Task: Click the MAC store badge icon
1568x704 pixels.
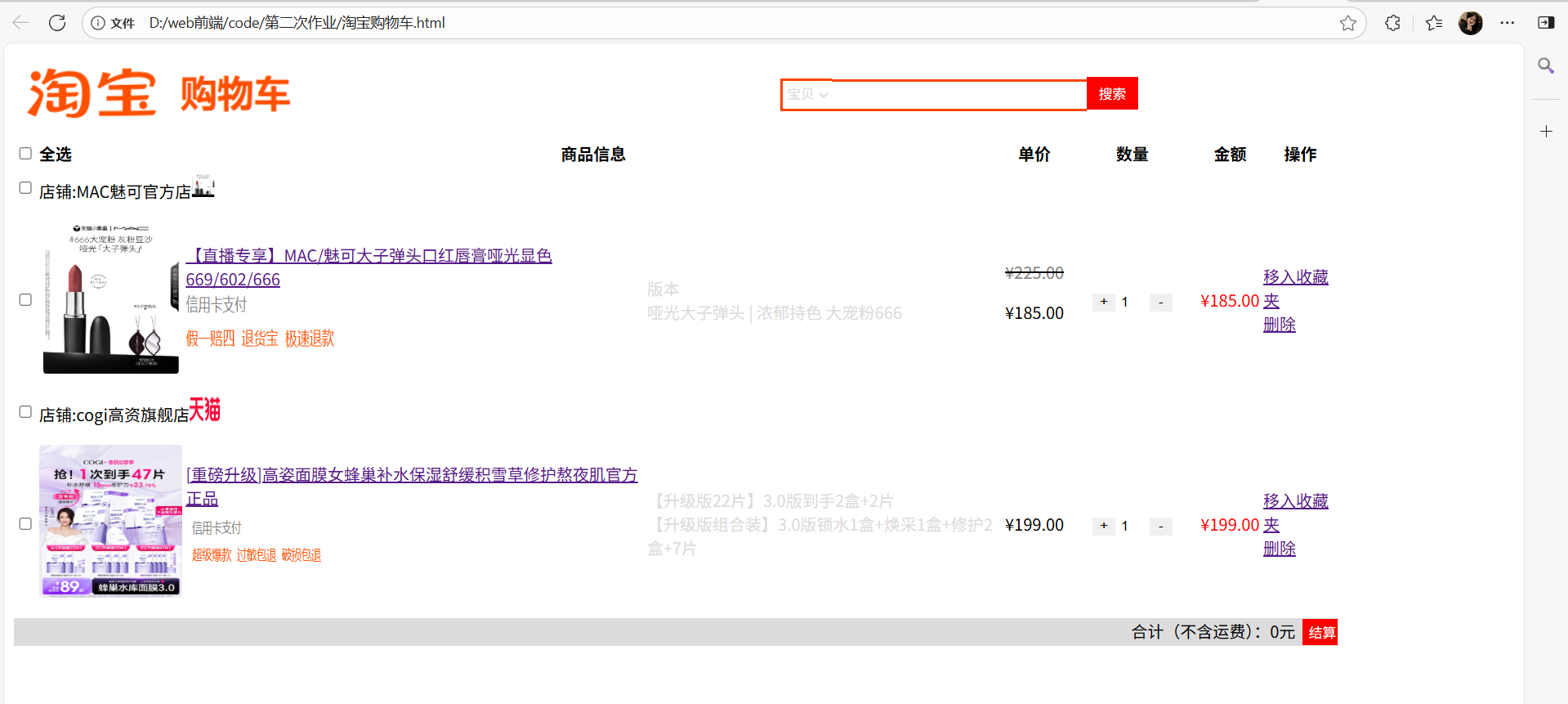Action: point(203,186)
